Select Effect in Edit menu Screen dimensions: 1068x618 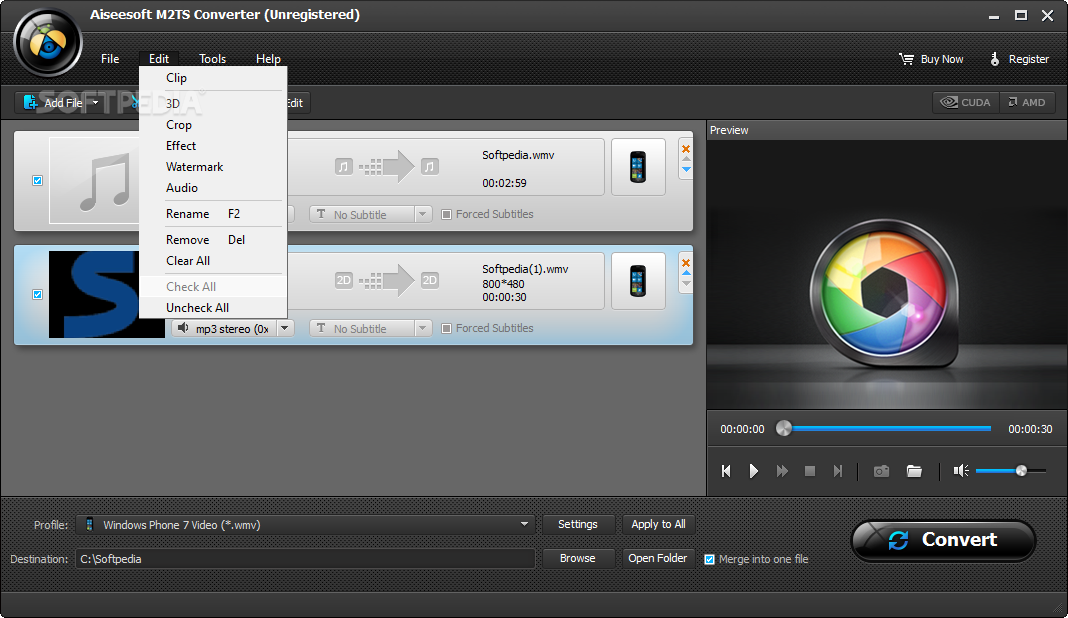click(213, 146)
